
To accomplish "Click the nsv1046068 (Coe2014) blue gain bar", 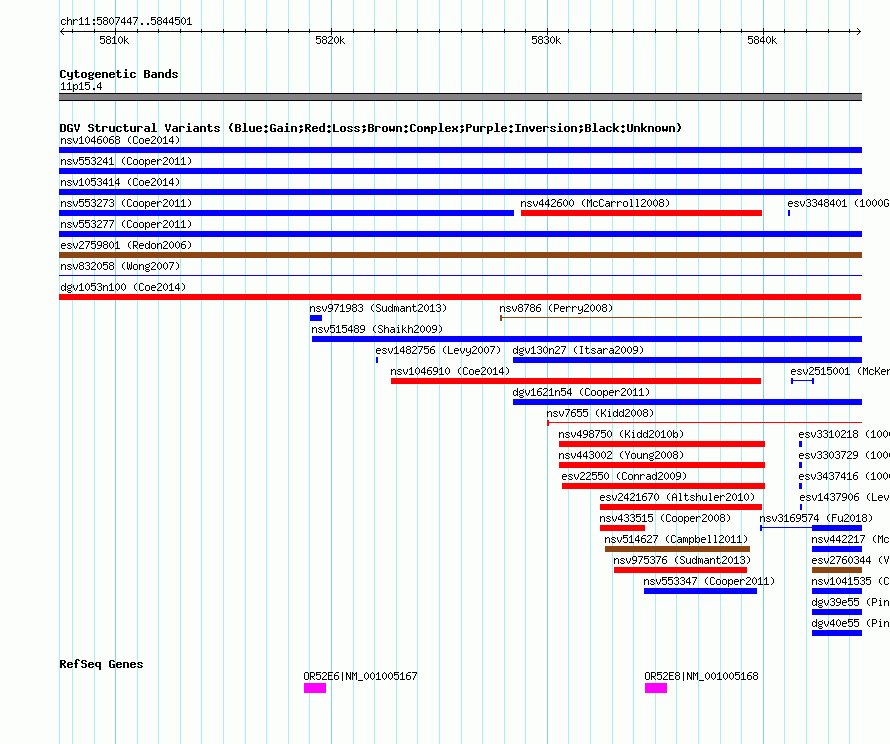I will tap(460, 150).
